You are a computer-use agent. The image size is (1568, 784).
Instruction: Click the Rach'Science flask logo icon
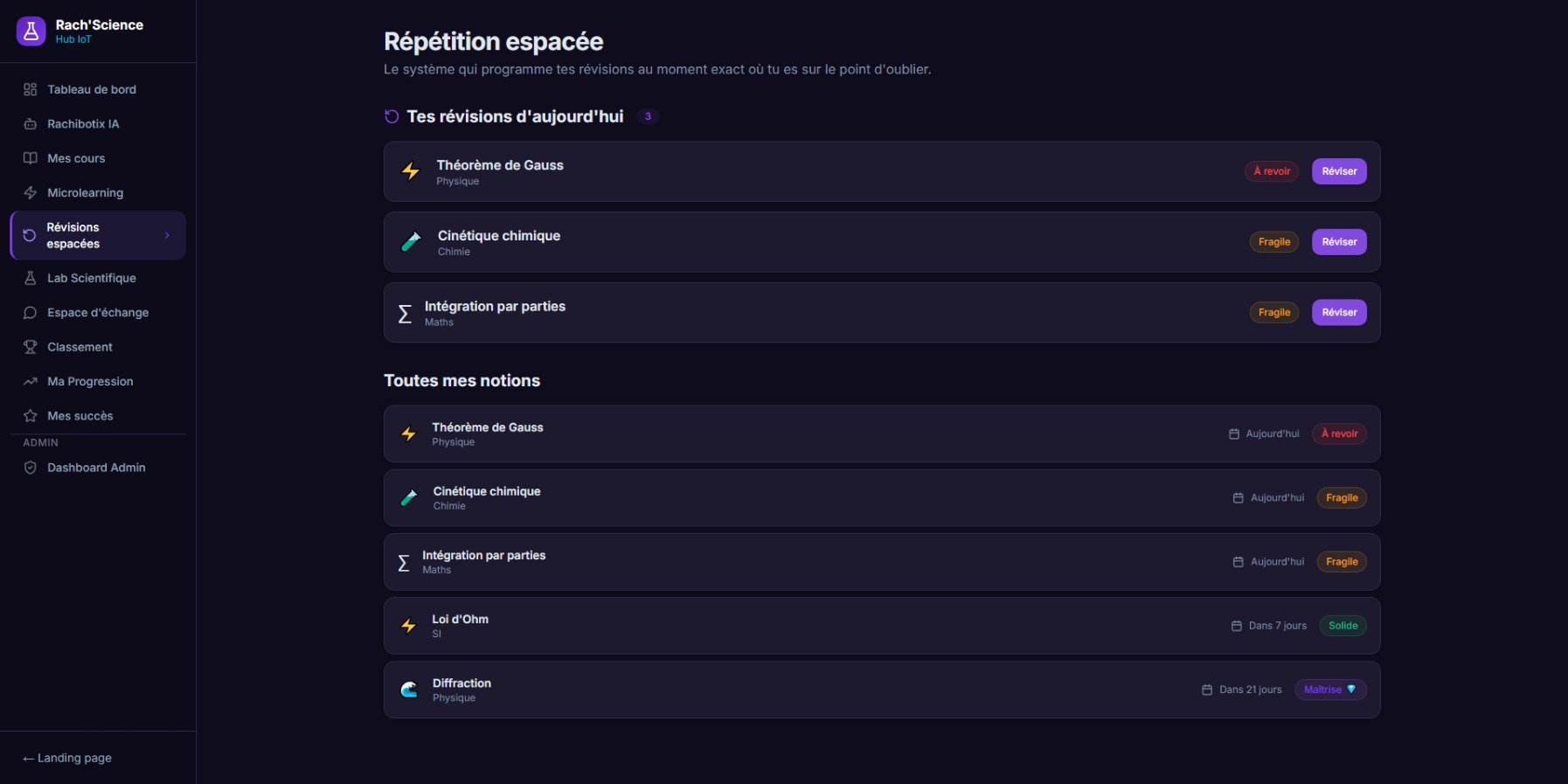point(31,31)
